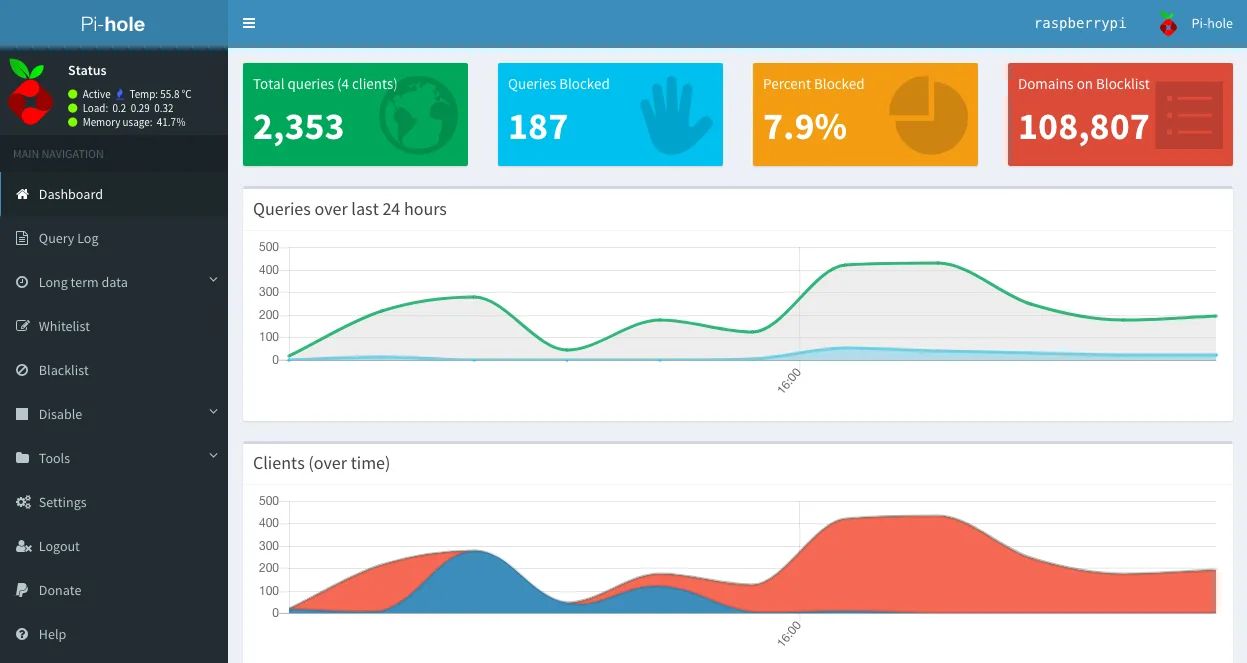Select Dashboard in the navigation menu
This screenshot has width=1247, height=663.
point(70,194)
